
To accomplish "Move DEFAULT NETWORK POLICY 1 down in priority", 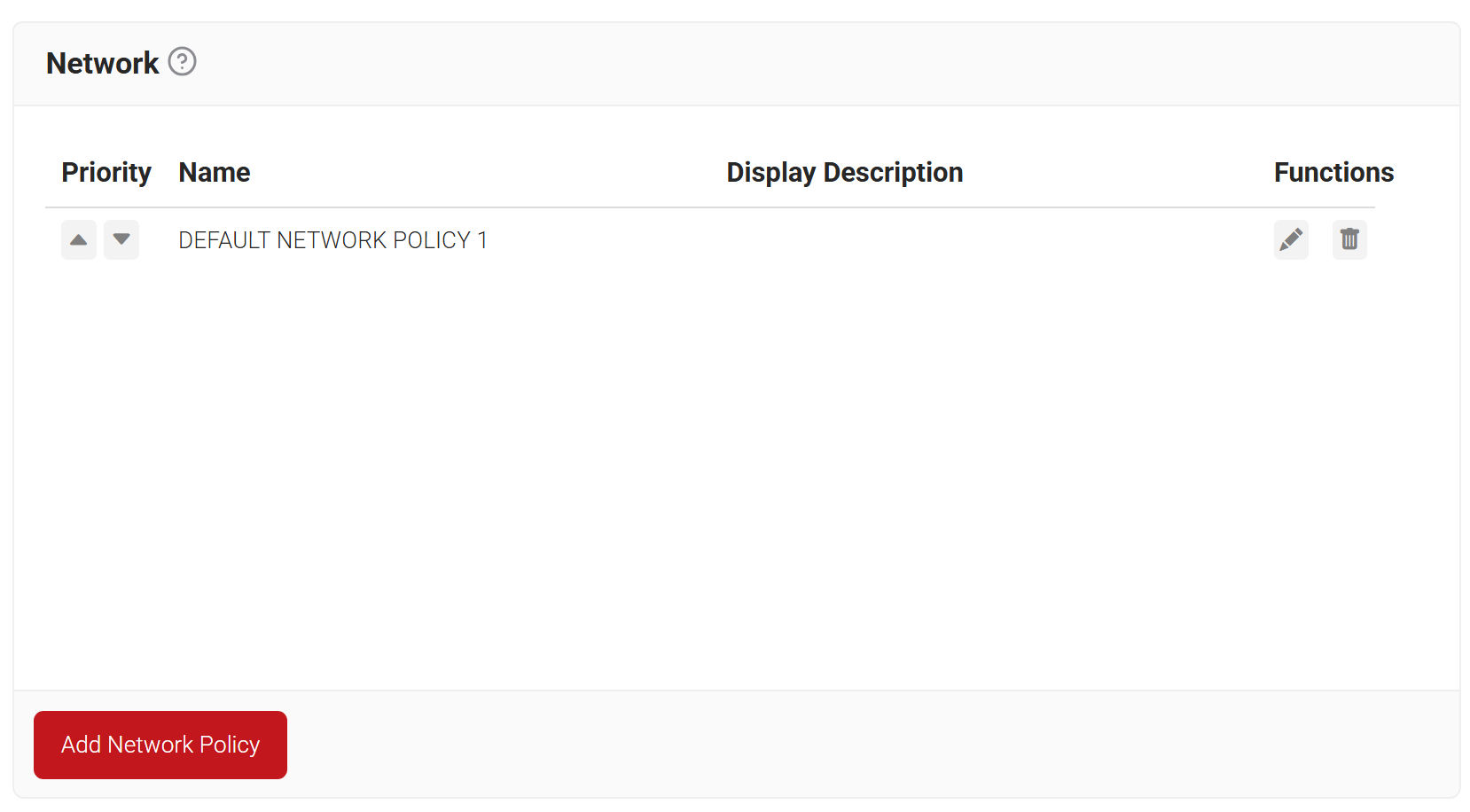I will coord(121,239).
